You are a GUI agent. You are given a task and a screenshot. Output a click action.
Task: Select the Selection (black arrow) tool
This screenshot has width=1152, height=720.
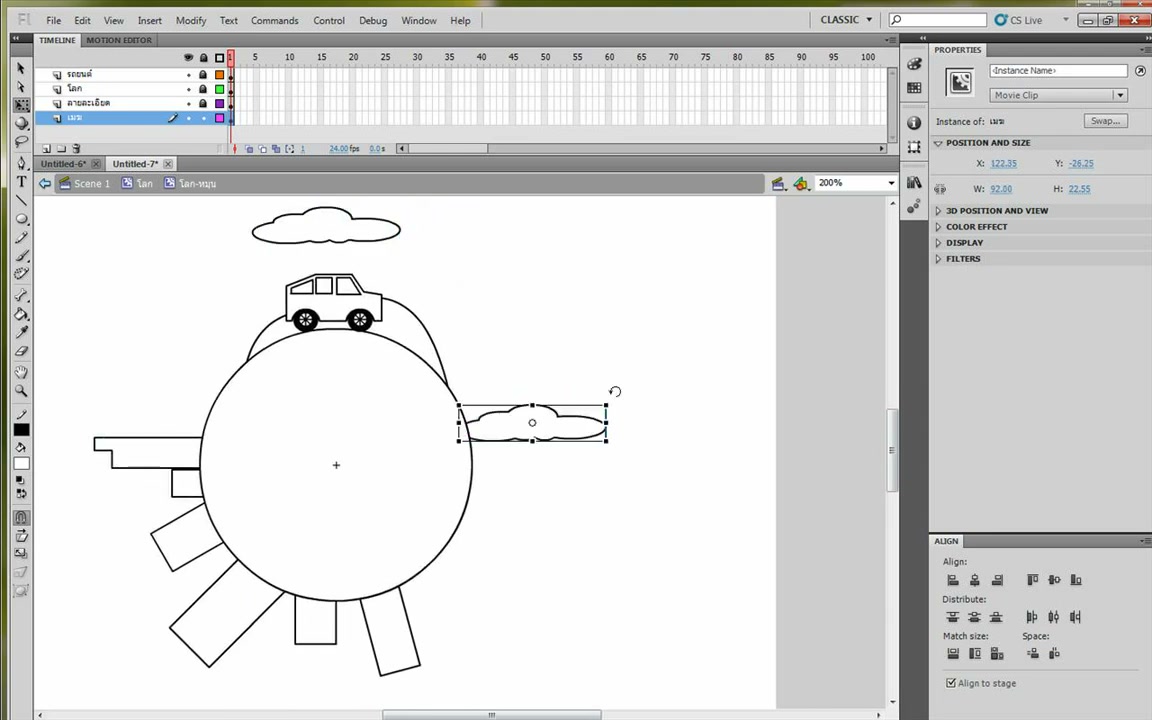tap(21, 68)
